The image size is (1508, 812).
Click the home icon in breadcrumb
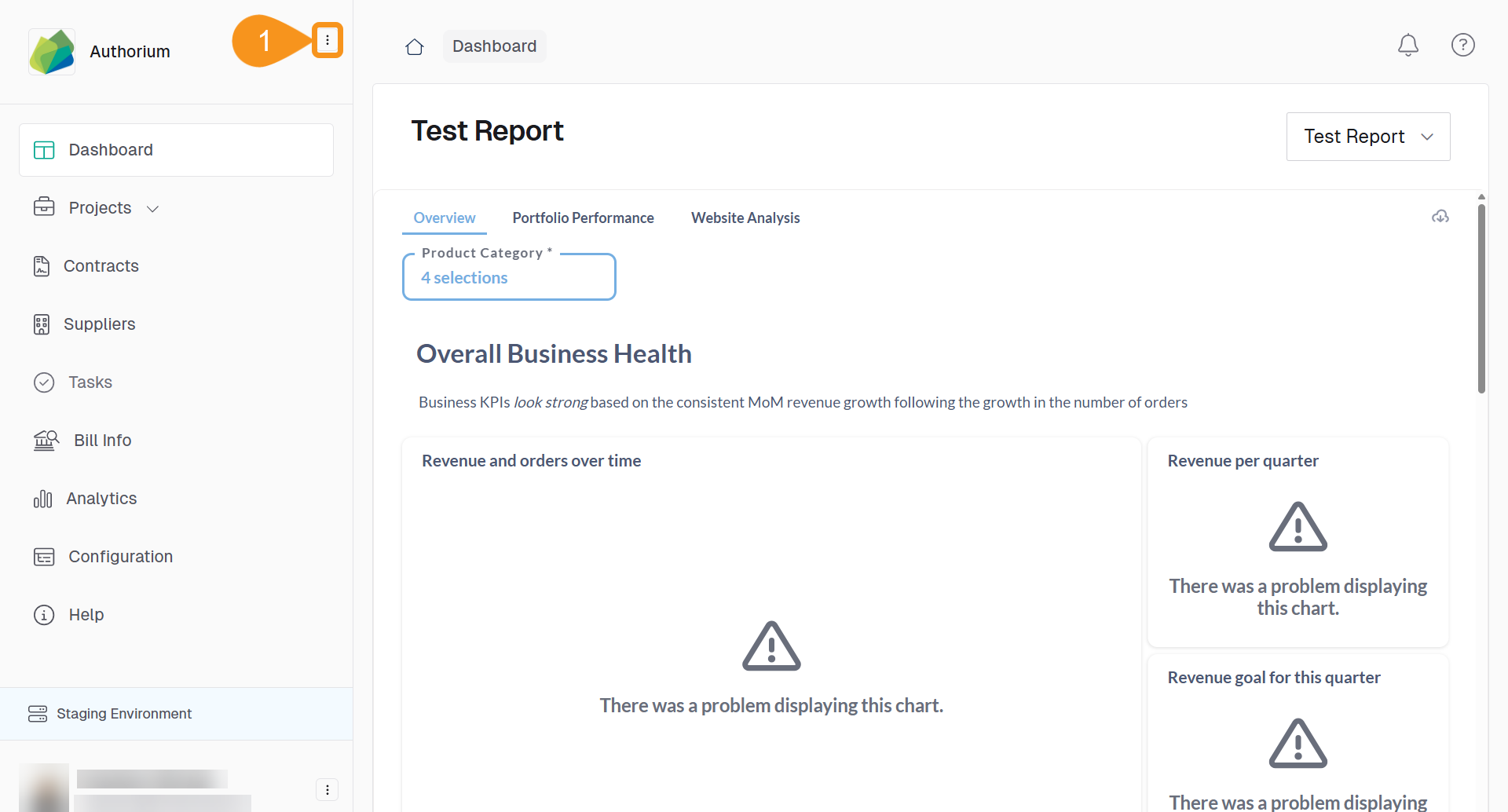[415, 47]
